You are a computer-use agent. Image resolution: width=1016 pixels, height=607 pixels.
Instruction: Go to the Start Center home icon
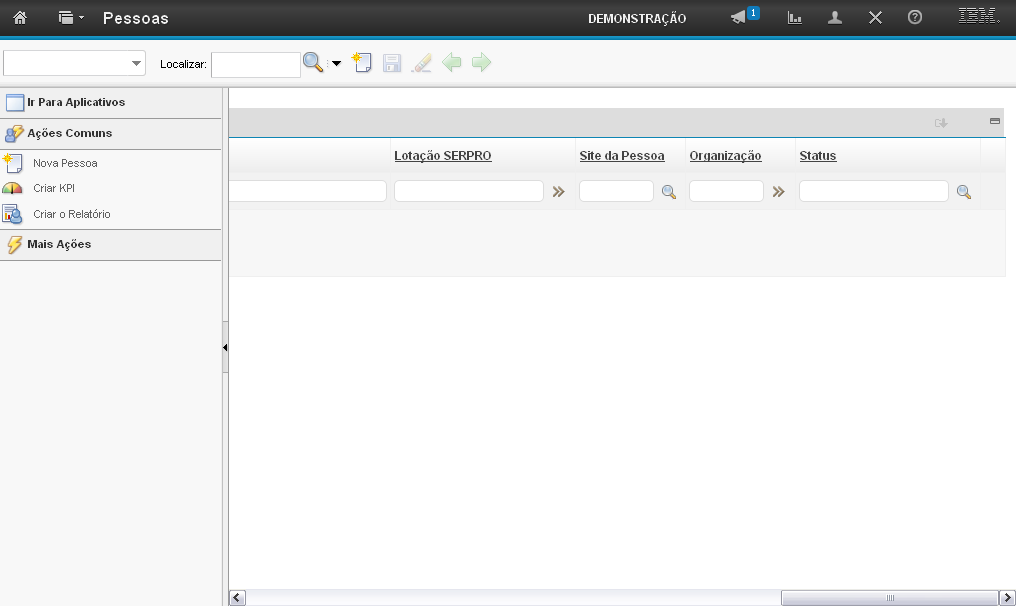(19, 18)
